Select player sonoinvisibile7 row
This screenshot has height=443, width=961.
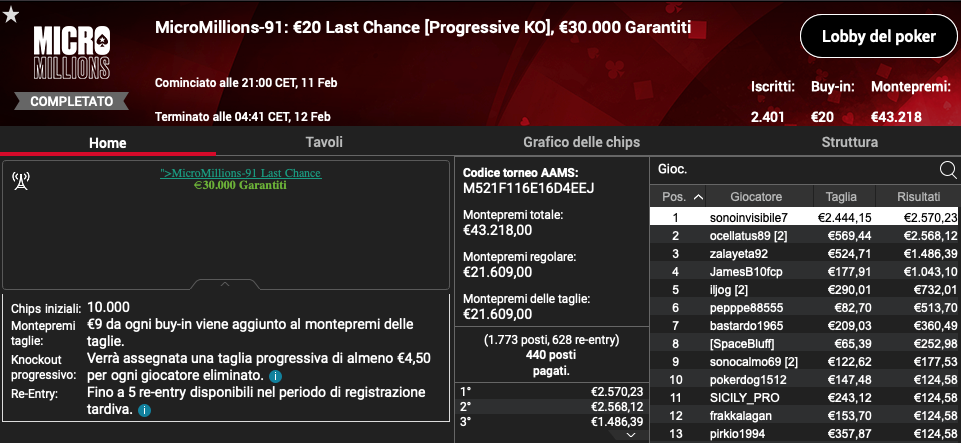[x=804, y=217]
